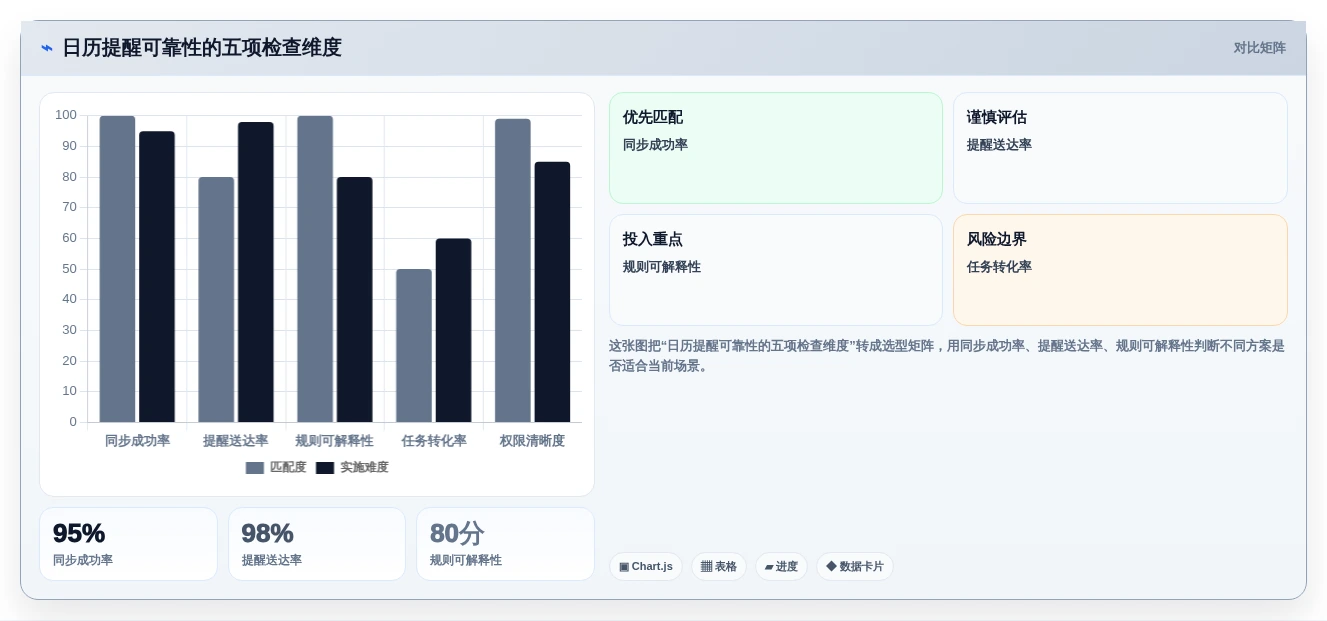Click the 同步成功率 匹配度 bar
Viewport: 1327px width, 621px height.
pyautogui.click(x=117, y=269)
